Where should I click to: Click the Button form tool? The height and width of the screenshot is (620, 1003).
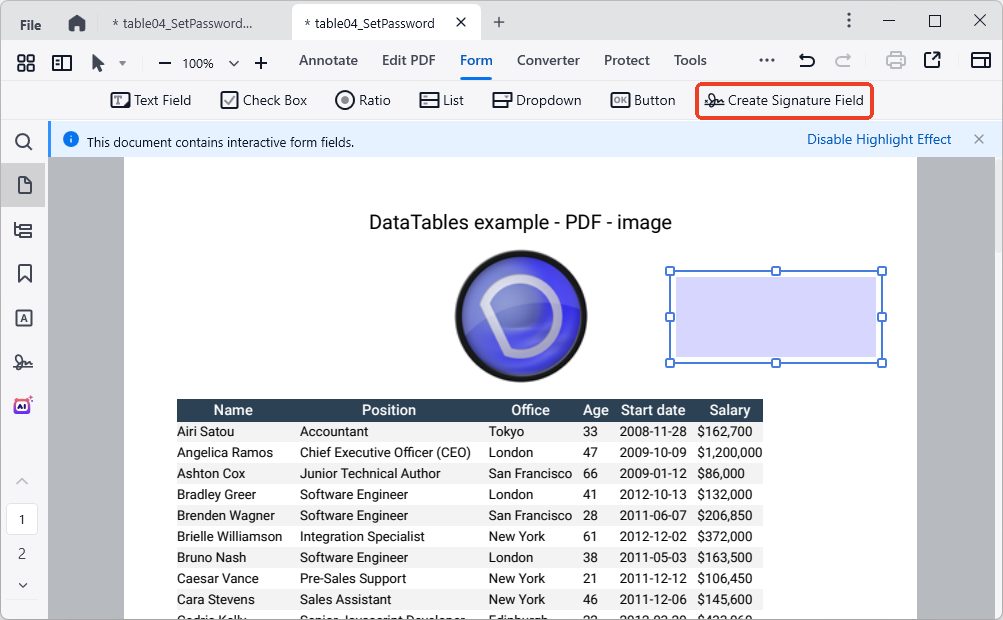(x=642, y=100)
